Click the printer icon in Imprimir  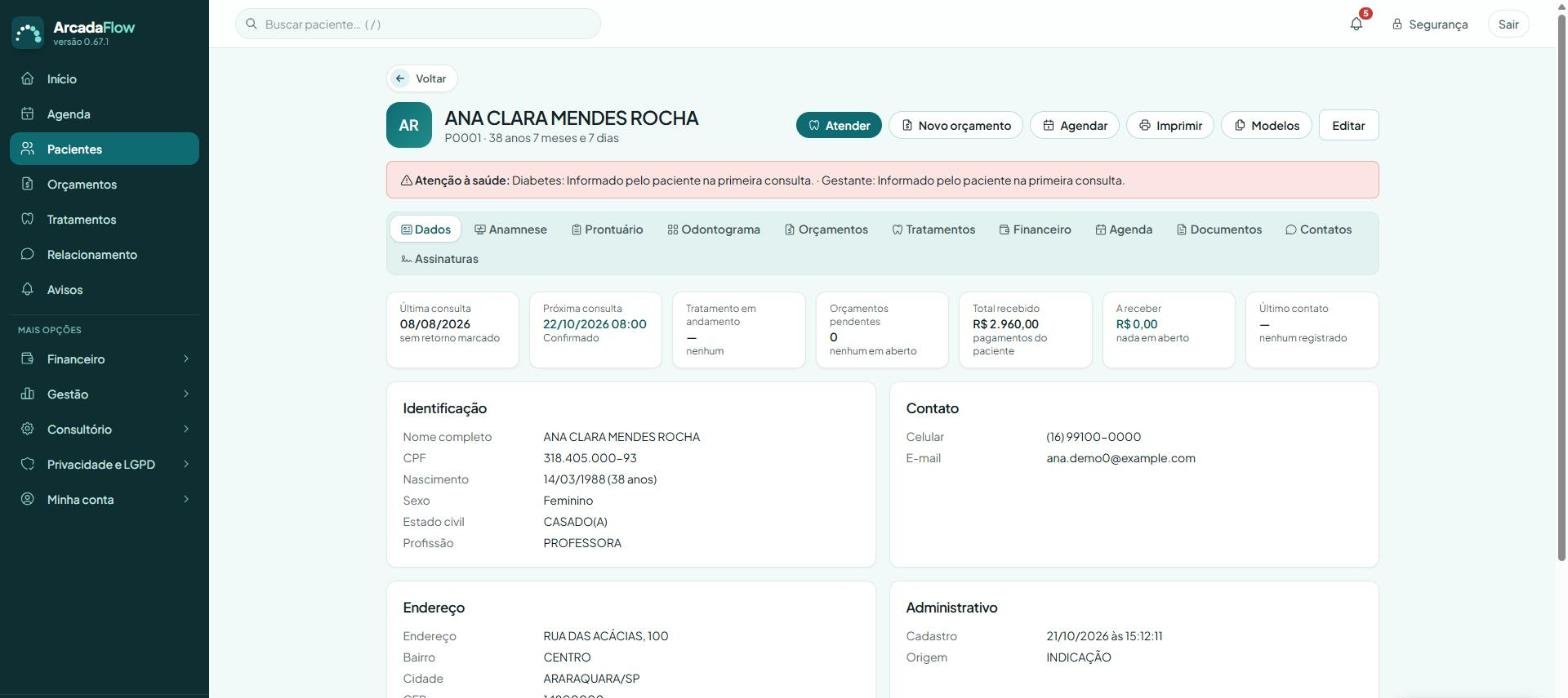coord(1145,125)
